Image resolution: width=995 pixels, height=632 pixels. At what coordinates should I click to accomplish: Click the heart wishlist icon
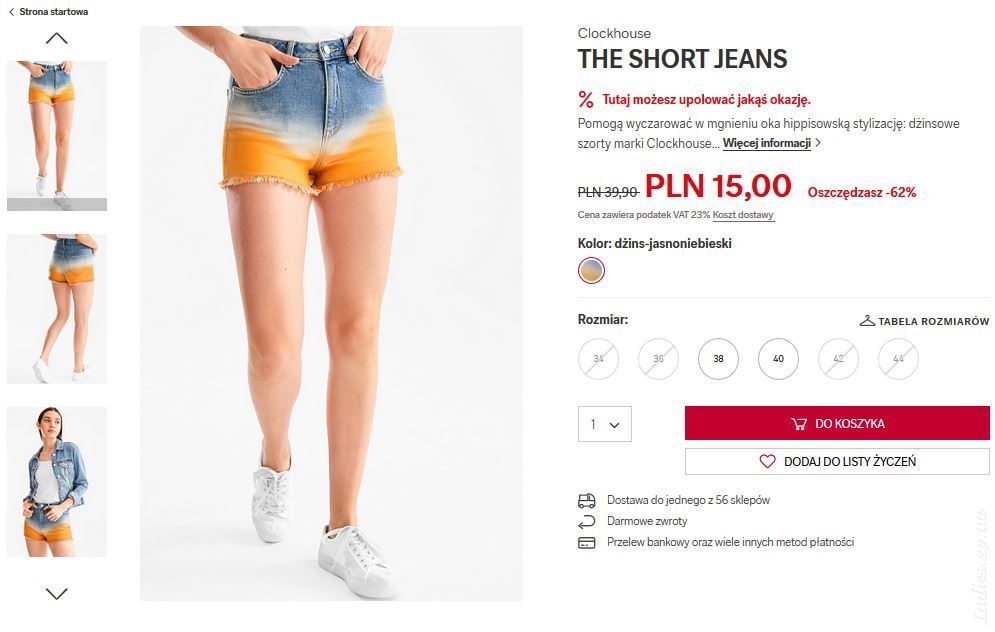click(x=767, y=461)
